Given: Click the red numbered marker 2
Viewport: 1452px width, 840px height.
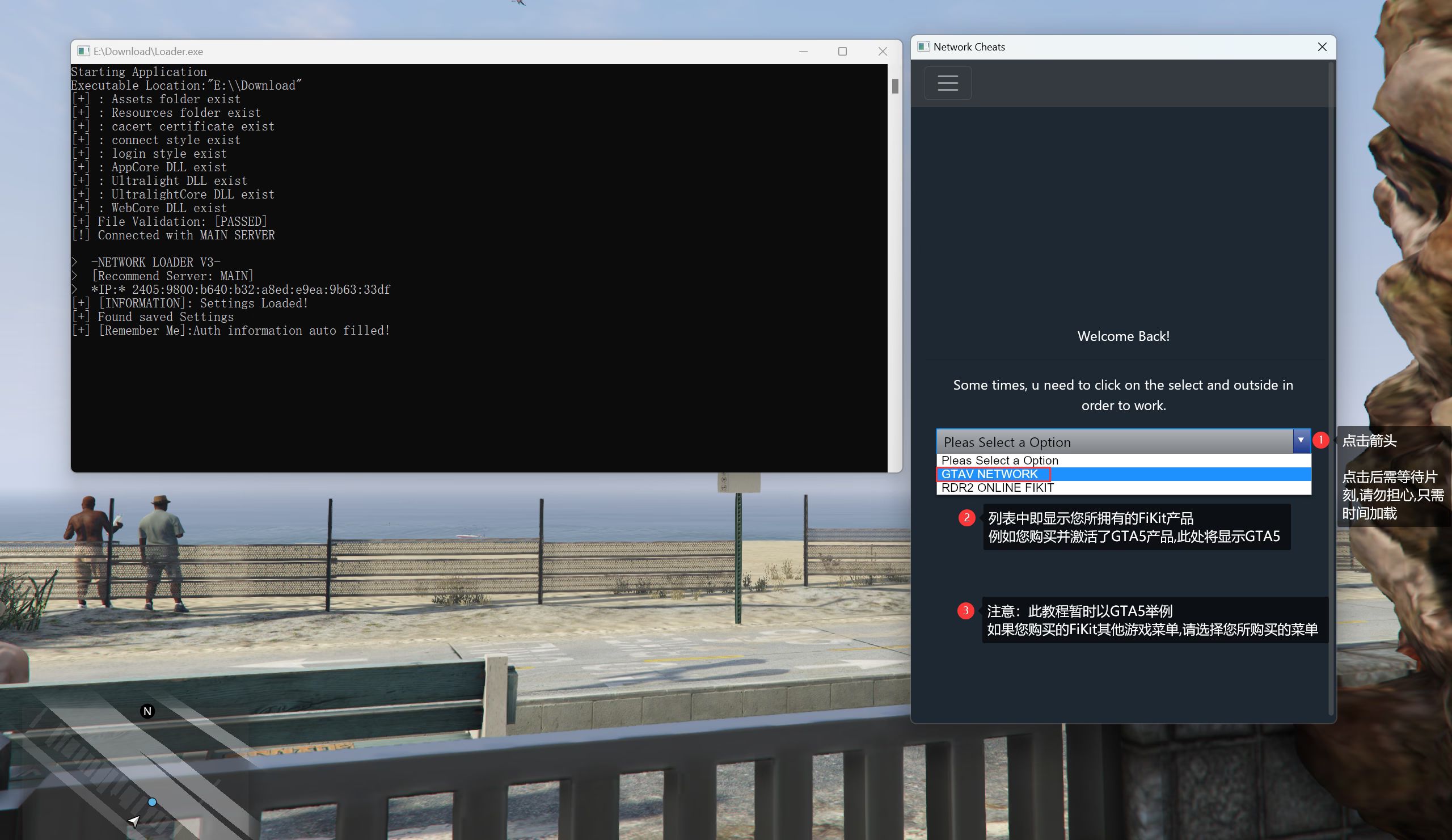Looking at the screenshot, I should tap(966, 518).
